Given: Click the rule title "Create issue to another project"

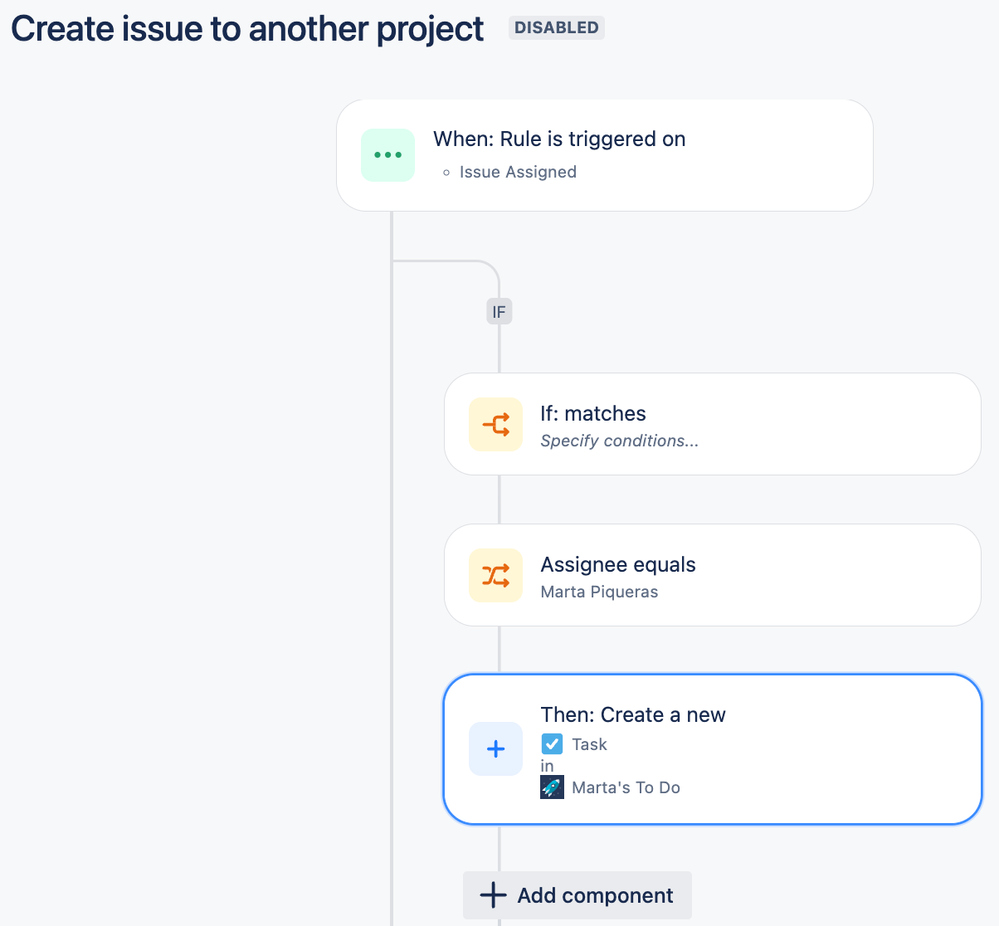Looking at the screenshot, I should (x=247, y=28).
